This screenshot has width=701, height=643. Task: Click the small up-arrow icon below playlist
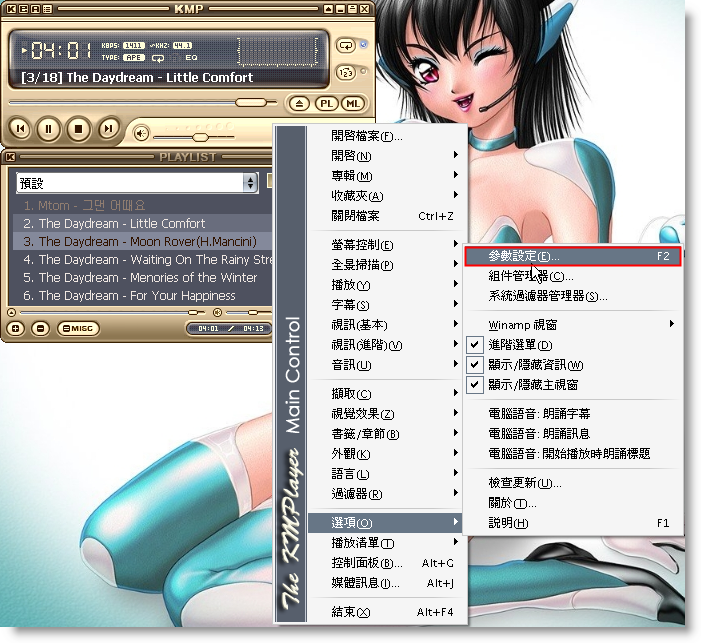point(12,313)
